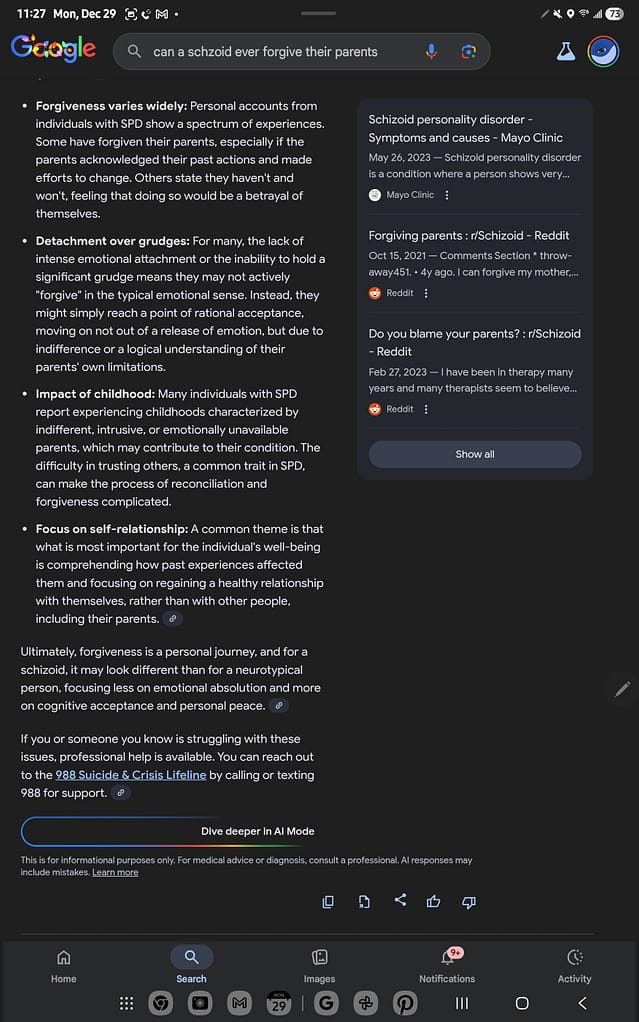Screen dimensions: 639x1022
Task: Switch to the Images tab
Action: click(x=319, y=965)
